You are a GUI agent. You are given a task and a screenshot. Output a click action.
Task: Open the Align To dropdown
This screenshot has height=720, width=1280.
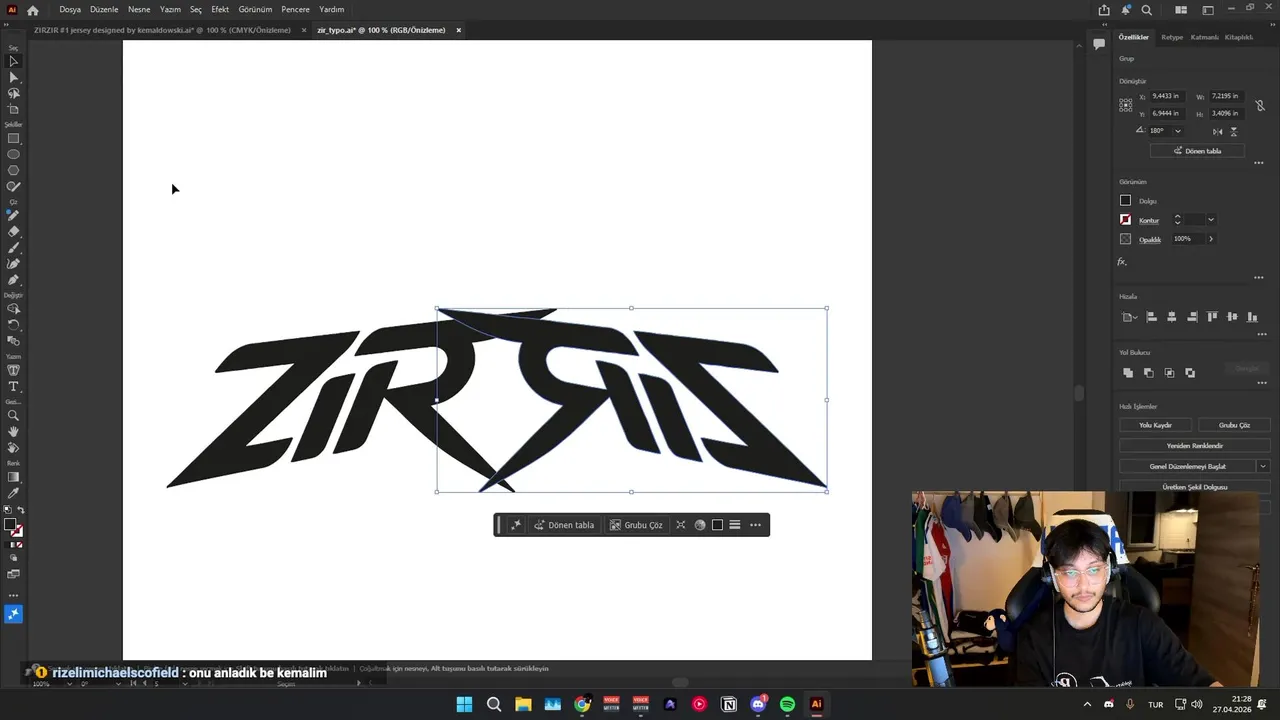(1130, 317)
